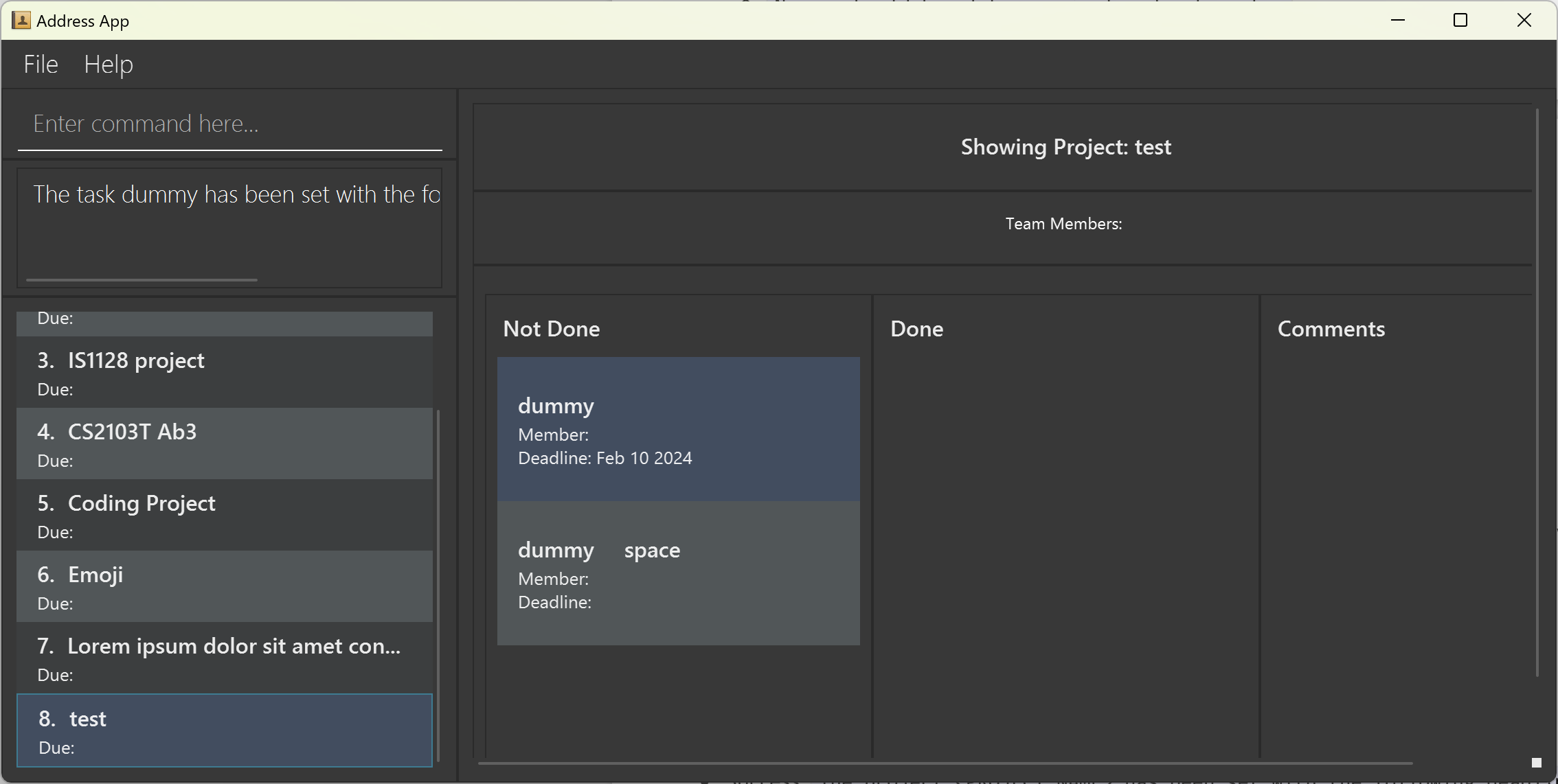Select the IS1128 project list item

225,372
